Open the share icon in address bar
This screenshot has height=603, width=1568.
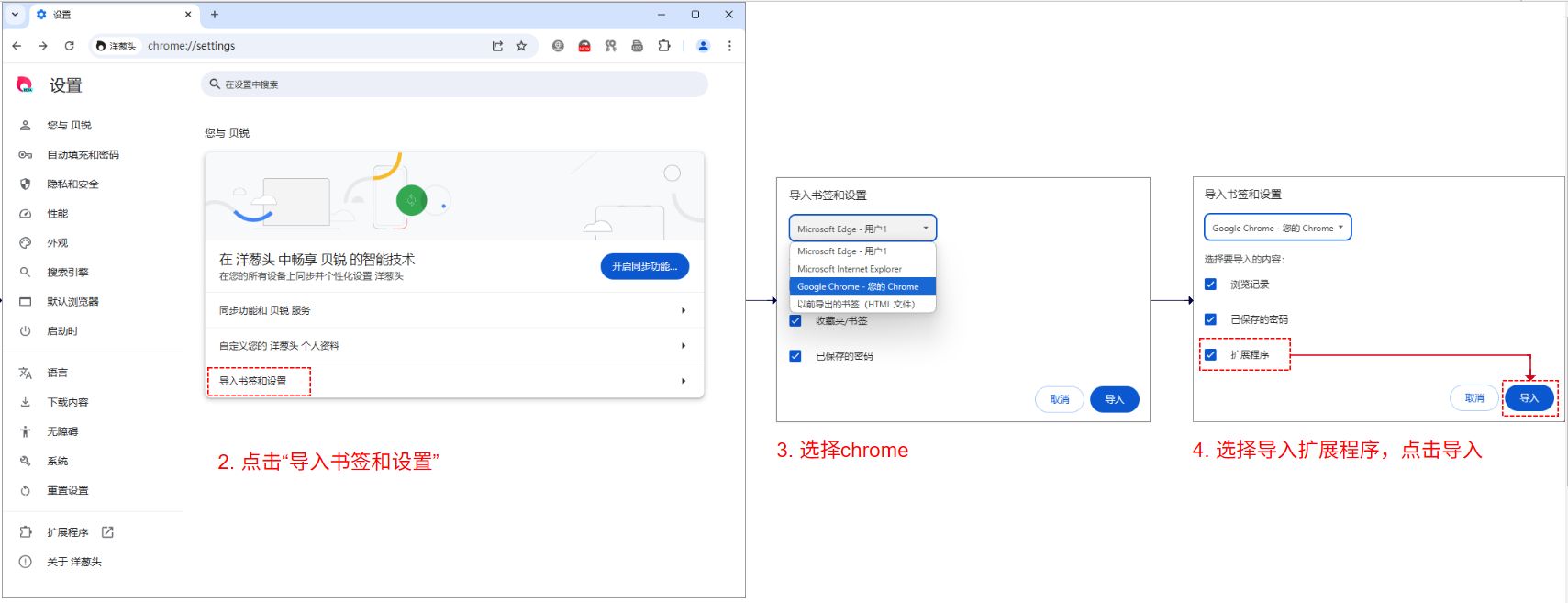pos(497,46)
